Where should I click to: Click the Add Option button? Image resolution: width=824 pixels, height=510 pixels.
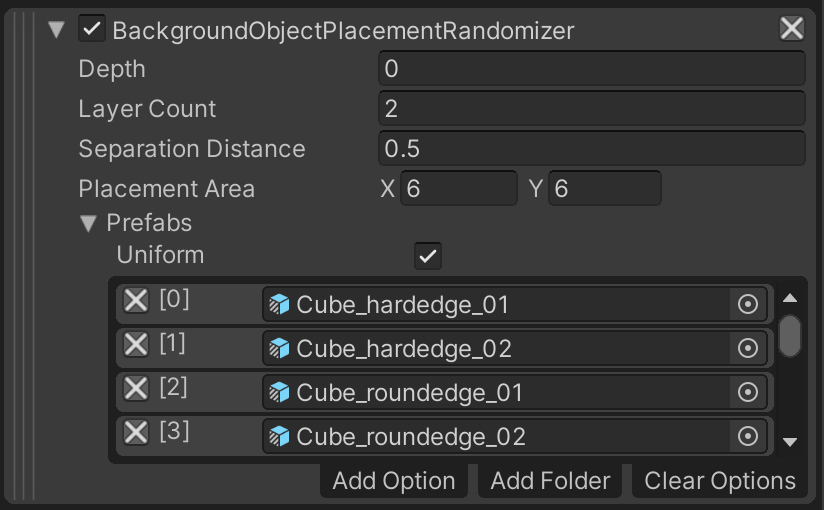(x=394, y=481)
